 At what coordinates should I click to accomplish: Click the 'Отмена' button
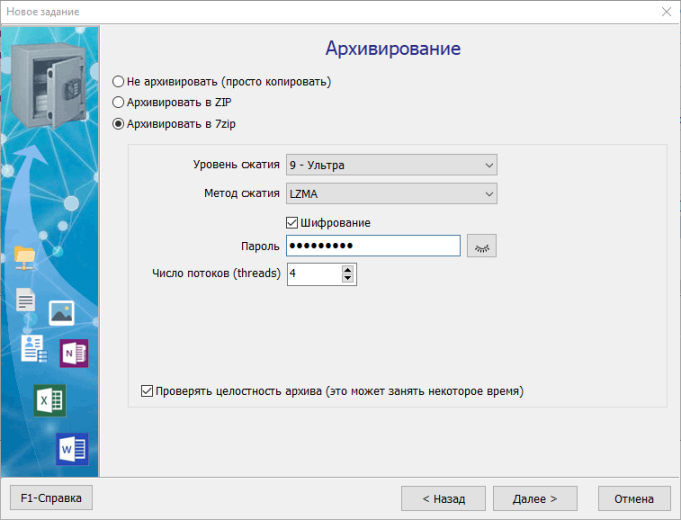pos(633,497)
